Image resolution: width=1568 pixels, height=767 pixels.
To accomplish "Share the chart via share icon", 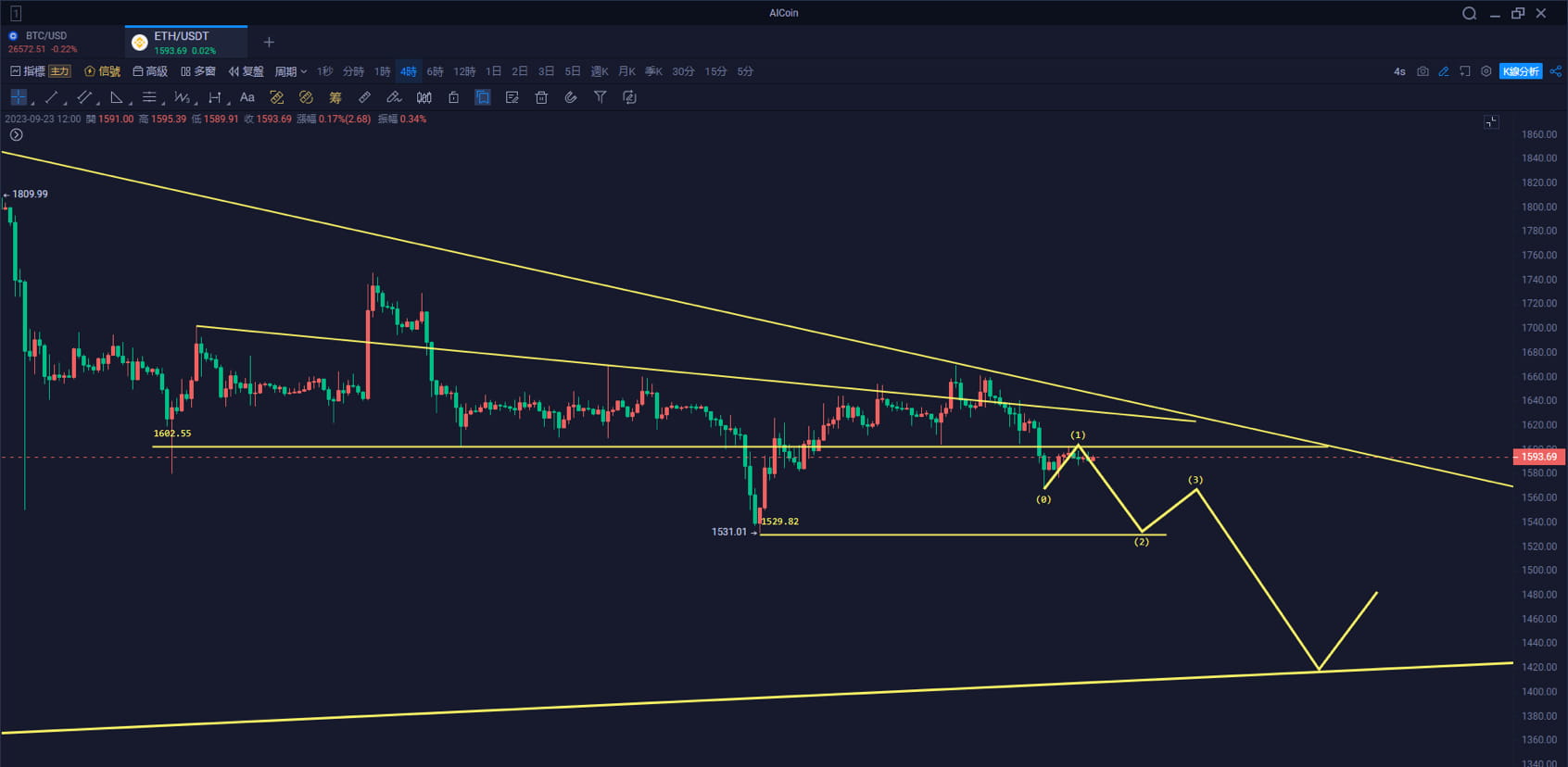I will [x=1556, y=71].
